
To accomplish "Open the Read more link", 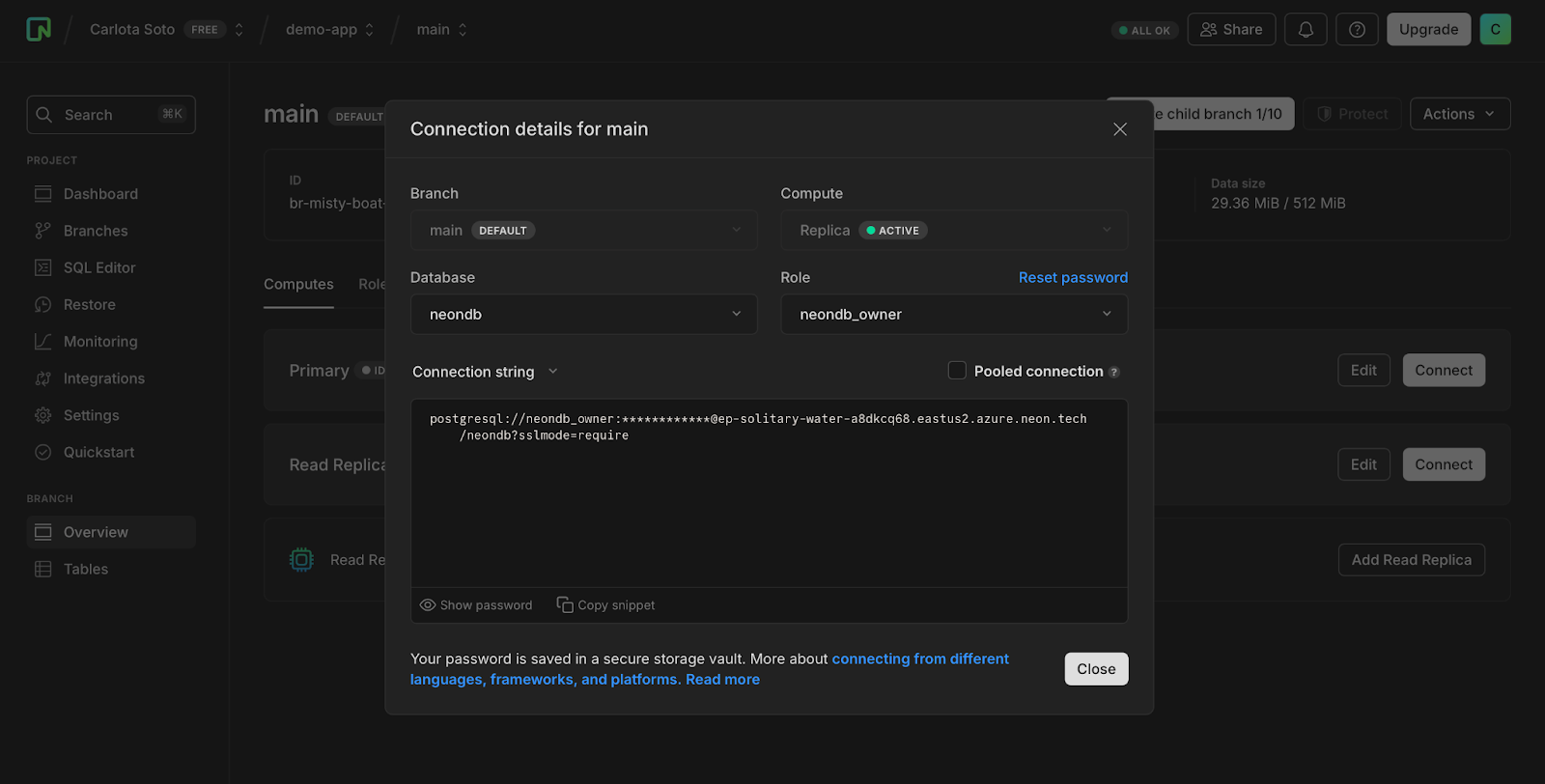I will pos(722,680).
